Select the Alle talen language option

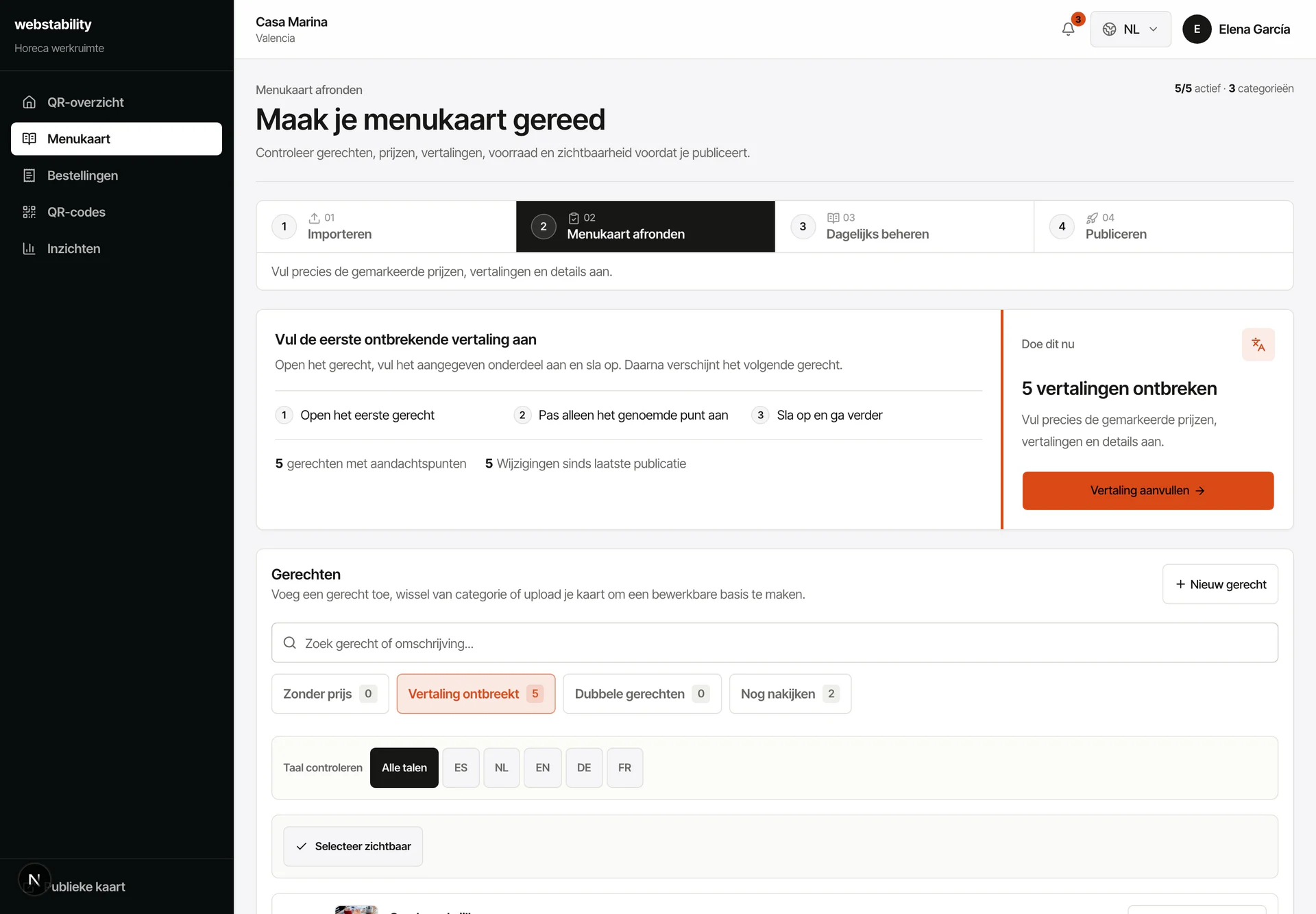click(404, 767)
